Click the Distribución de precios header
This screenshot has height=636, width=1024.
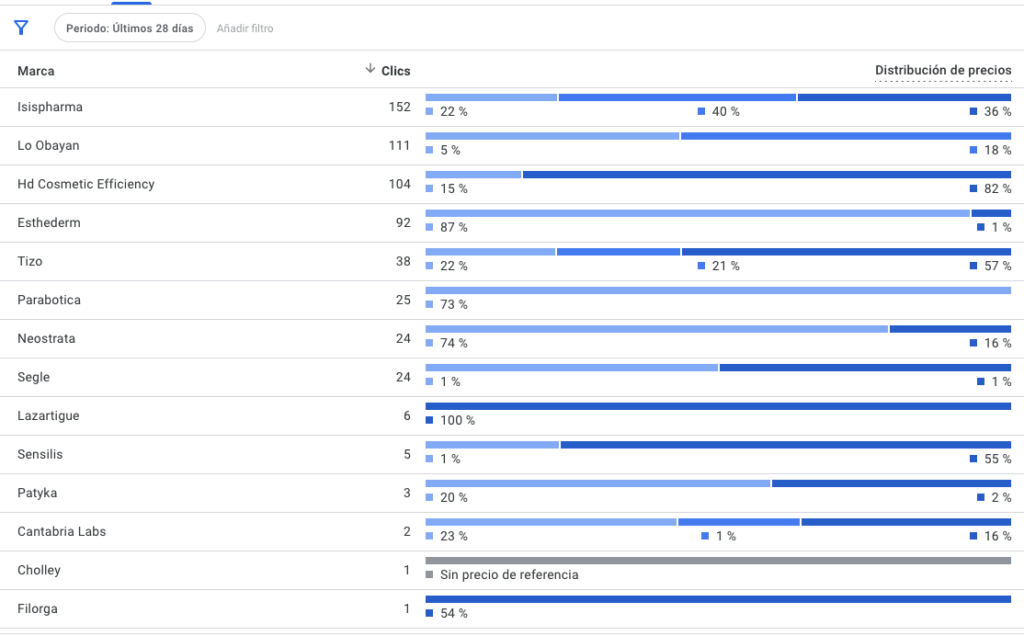point(943,70)
